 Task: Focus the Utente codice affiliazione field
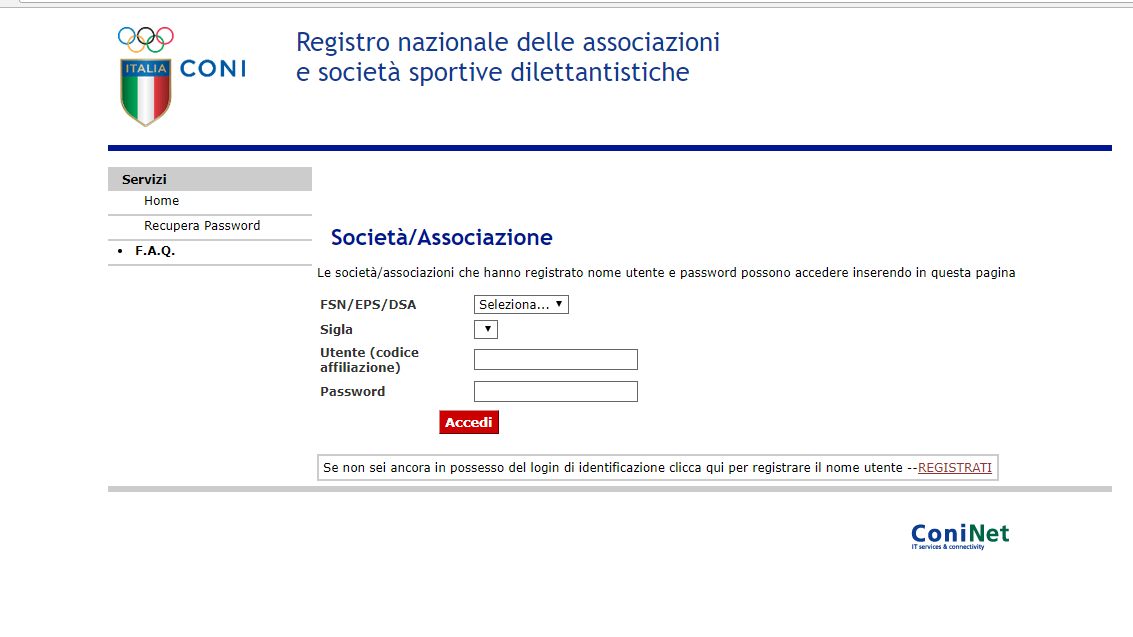(556, 360)
